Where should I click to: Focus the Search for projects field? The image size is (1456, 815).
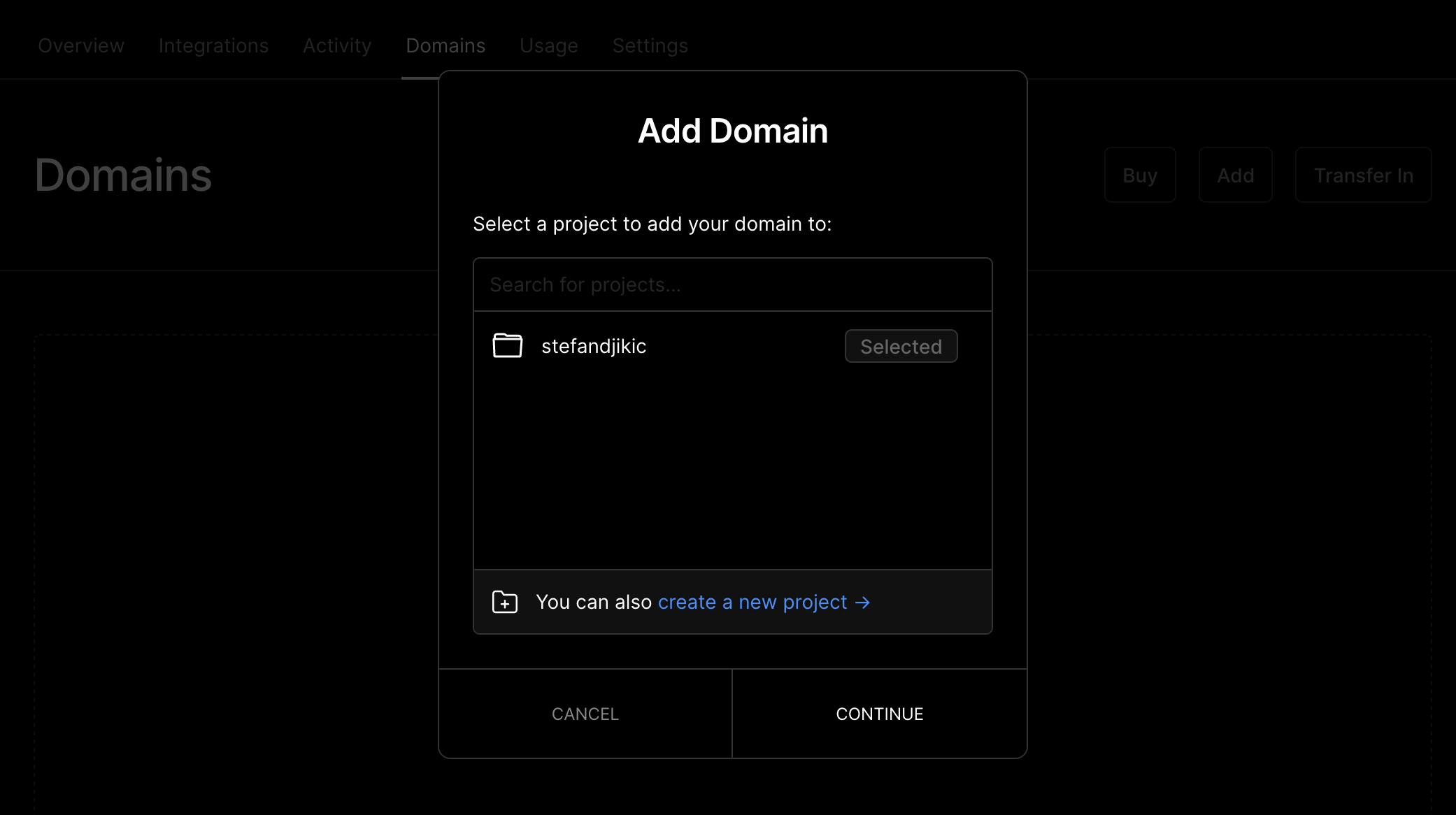(732, 284)
